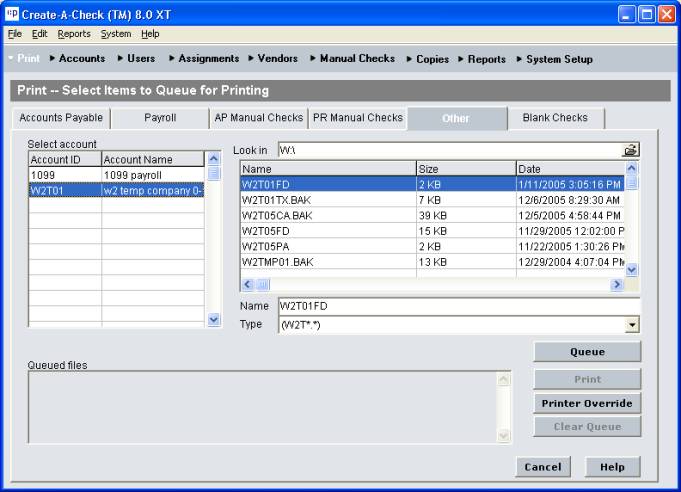Click the Help button at bottom
The height and width of the screenshot is (492, 681).
tap(612, 467)
